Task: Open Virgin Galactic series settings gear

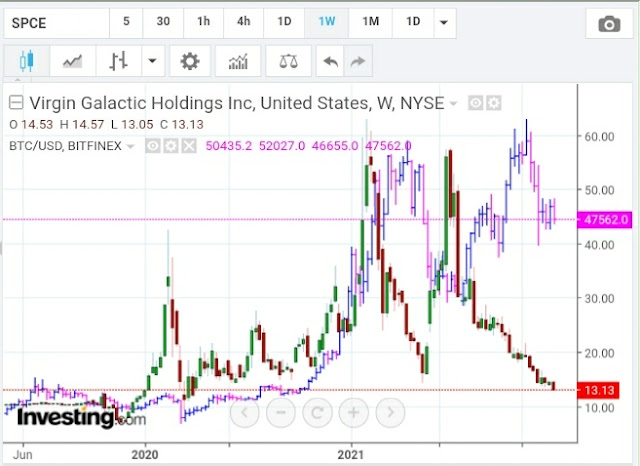Action: pos(493,103)
